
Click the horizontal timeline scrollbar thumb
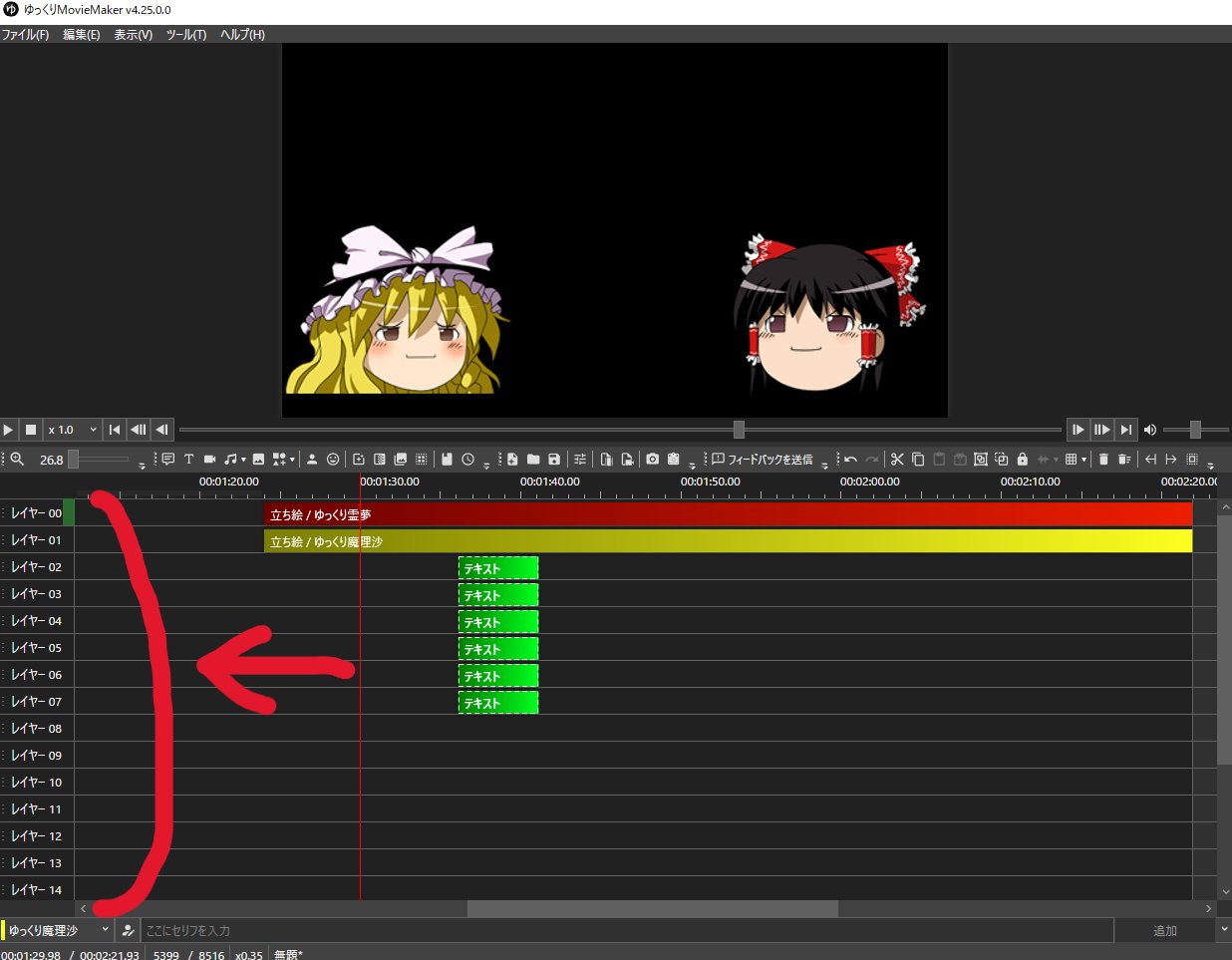(653, 908)
